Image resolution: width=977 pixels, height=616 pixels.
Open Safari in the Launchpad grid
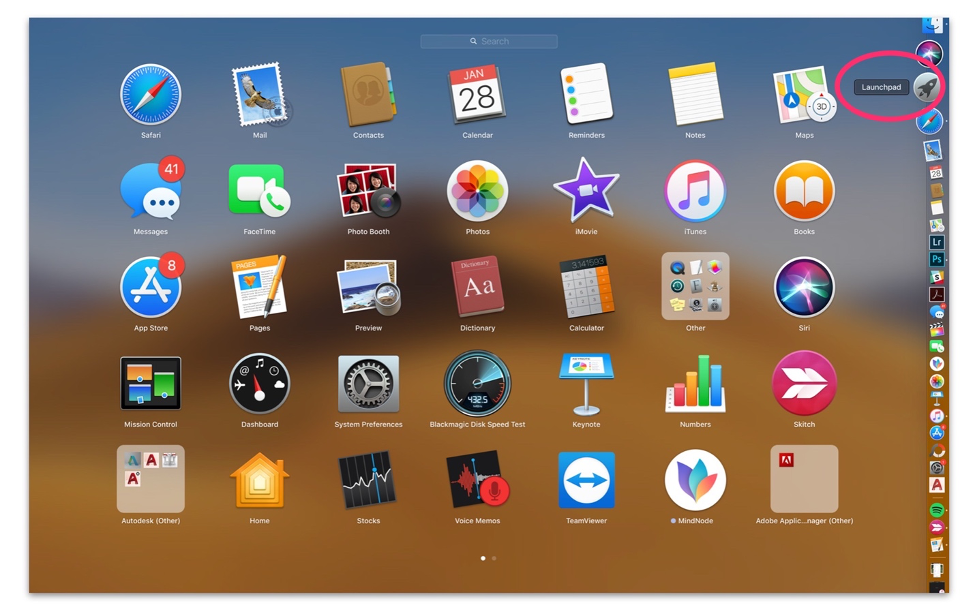pyautogui.click(x=150, y=95)
